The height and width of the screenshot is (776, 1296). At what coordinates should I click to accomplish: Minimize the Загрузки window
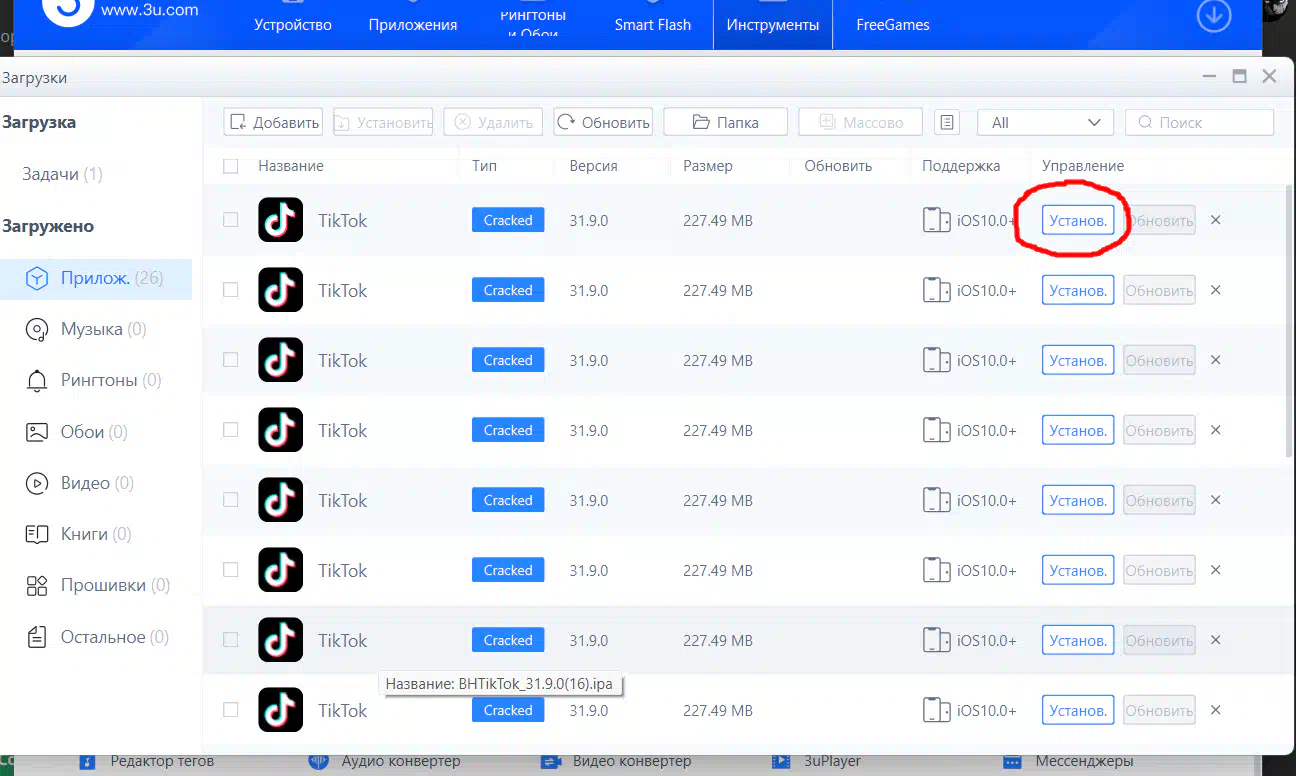[x=1211, y=76]
